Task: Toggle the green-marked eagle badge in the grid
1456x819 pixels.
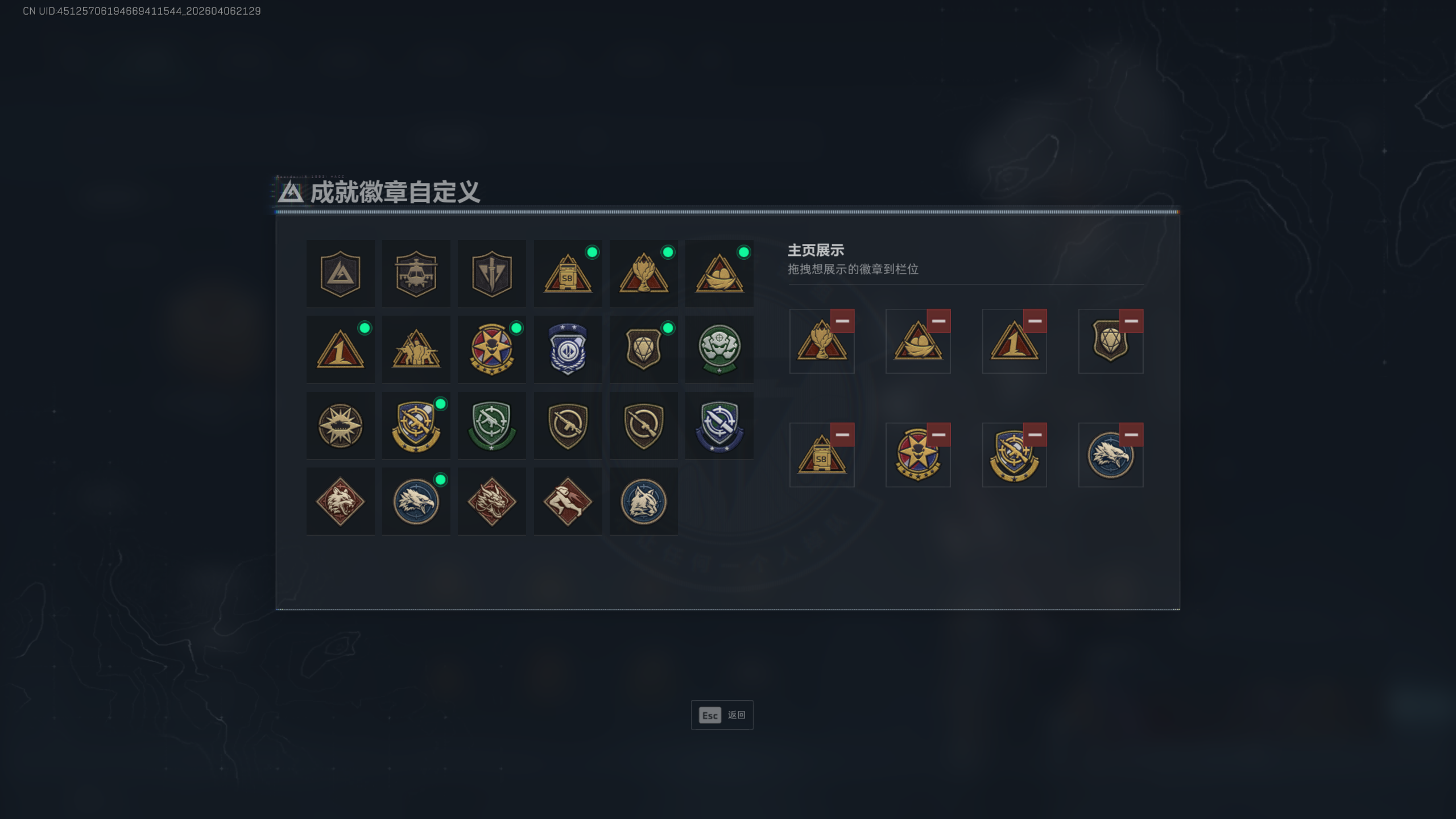Action: tap(416, 501)
